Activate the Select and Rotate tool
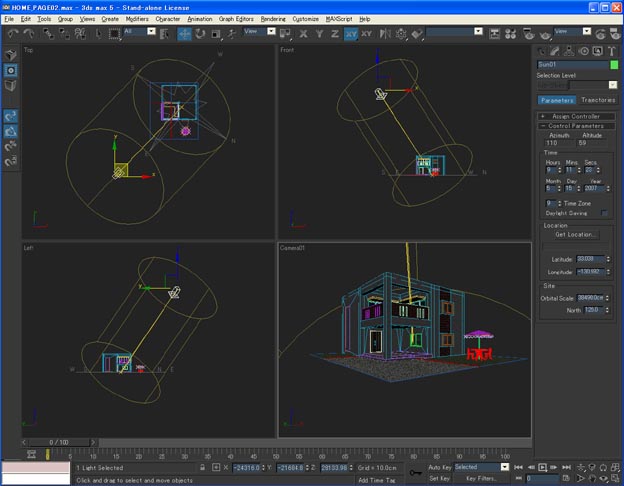The height and width of the screenshot is (486, 624). tap(200, 34)
